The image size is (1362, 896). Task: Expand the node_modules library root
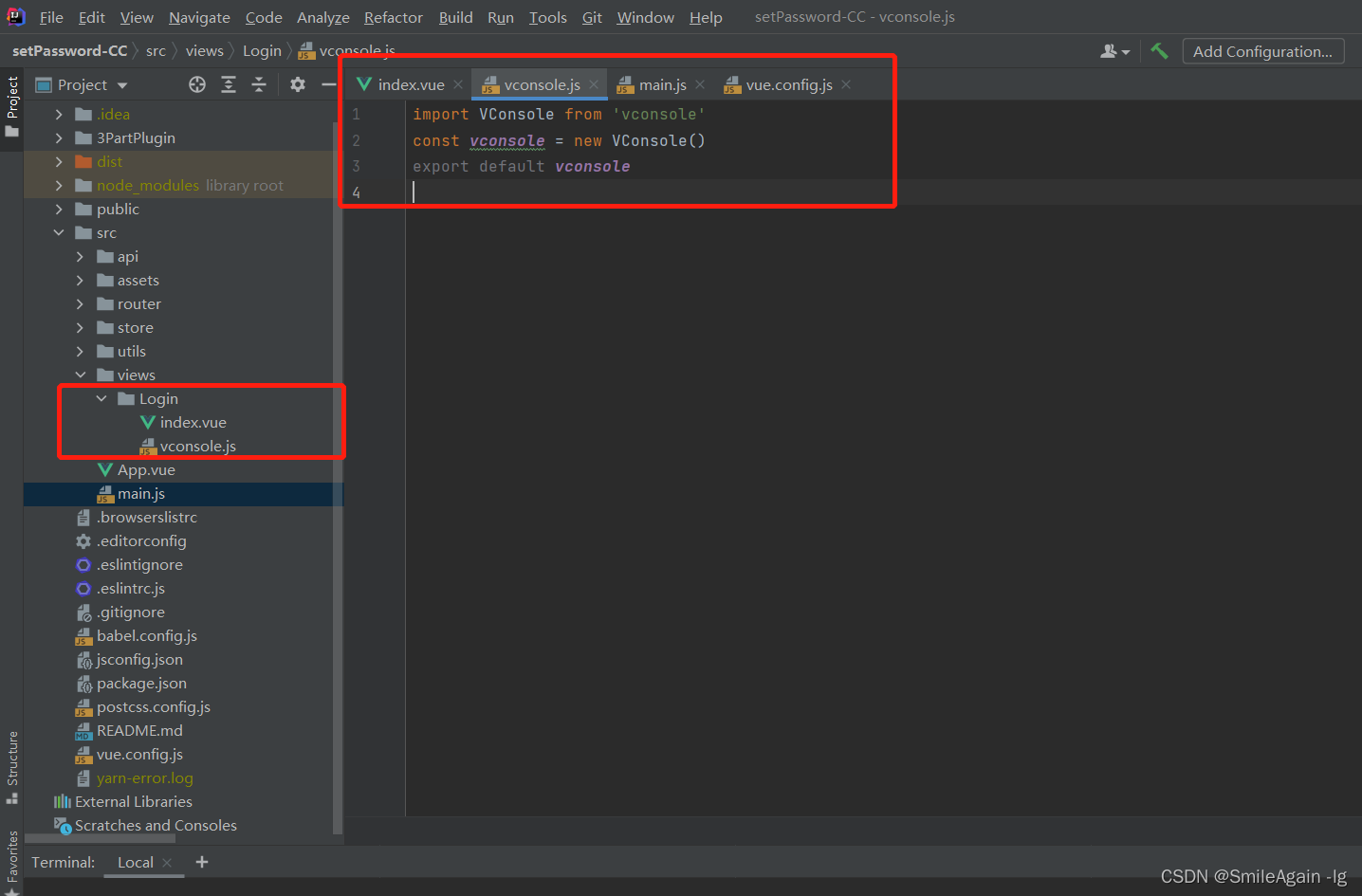[59, 185]
